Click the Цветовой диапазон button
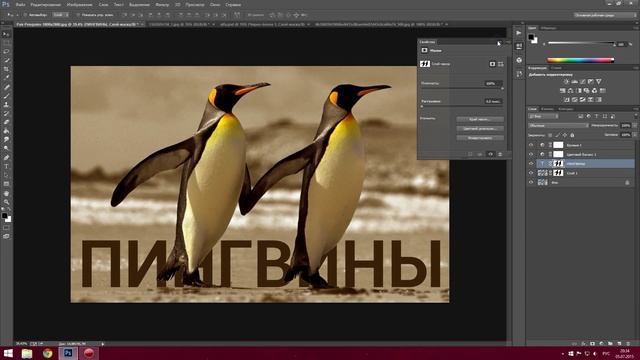640x360 pixels. [480, 129]
